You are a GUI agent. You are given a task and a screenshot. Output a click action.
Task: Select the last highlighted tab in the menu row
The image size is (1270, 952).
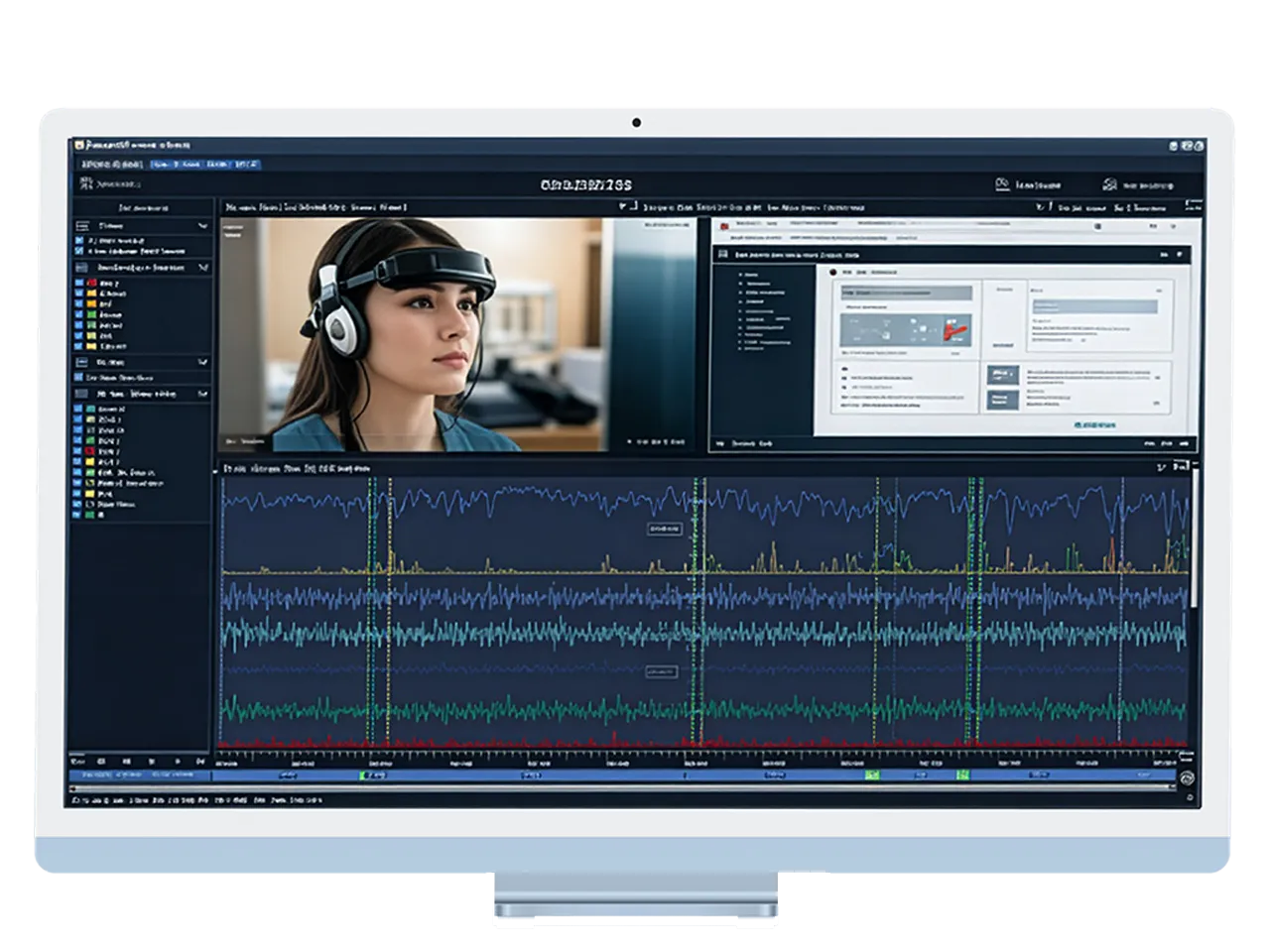tap(247, 164)
